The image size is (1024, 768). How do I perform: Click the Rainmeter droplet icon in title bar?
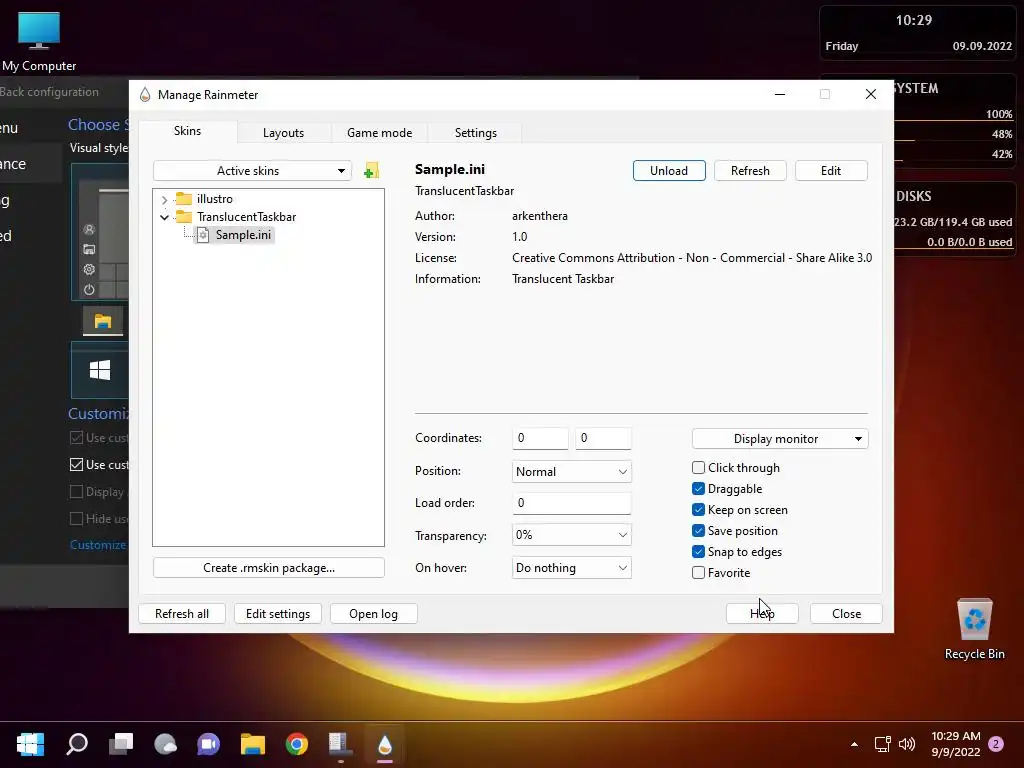[x=145, y=95]
